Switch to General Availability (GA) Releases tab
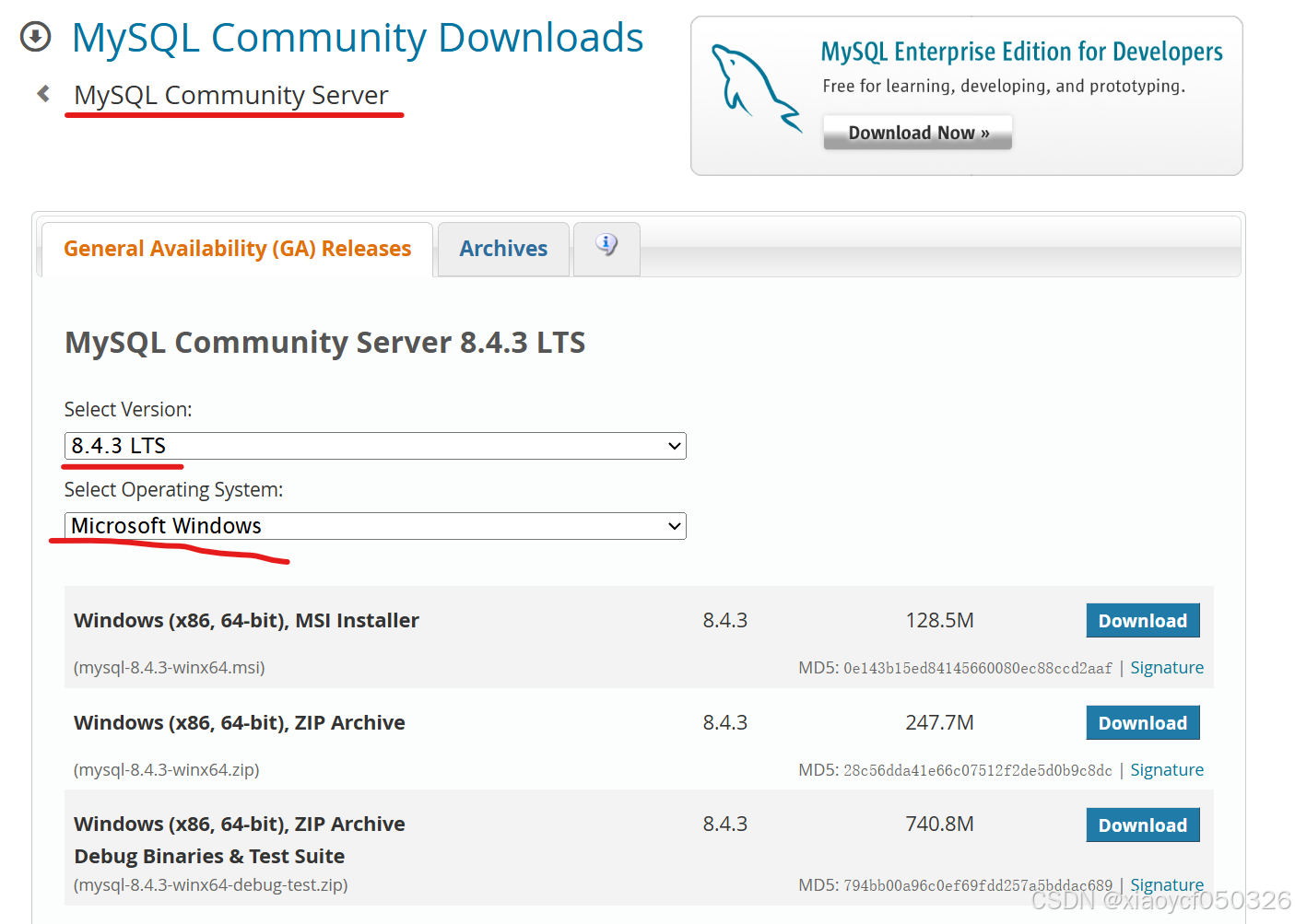1295x924 pixels. 238,249
